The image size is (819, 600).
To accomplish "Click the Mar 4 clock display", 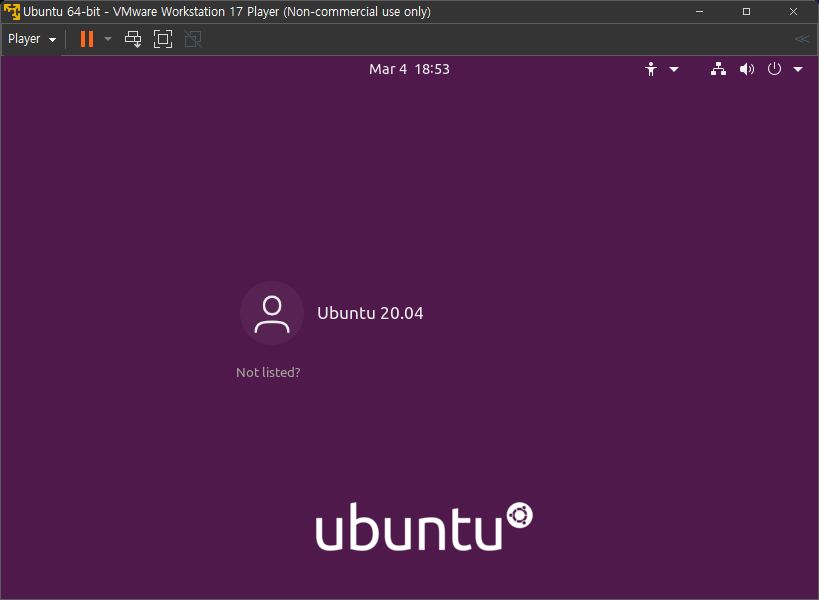I will (409, 69).
